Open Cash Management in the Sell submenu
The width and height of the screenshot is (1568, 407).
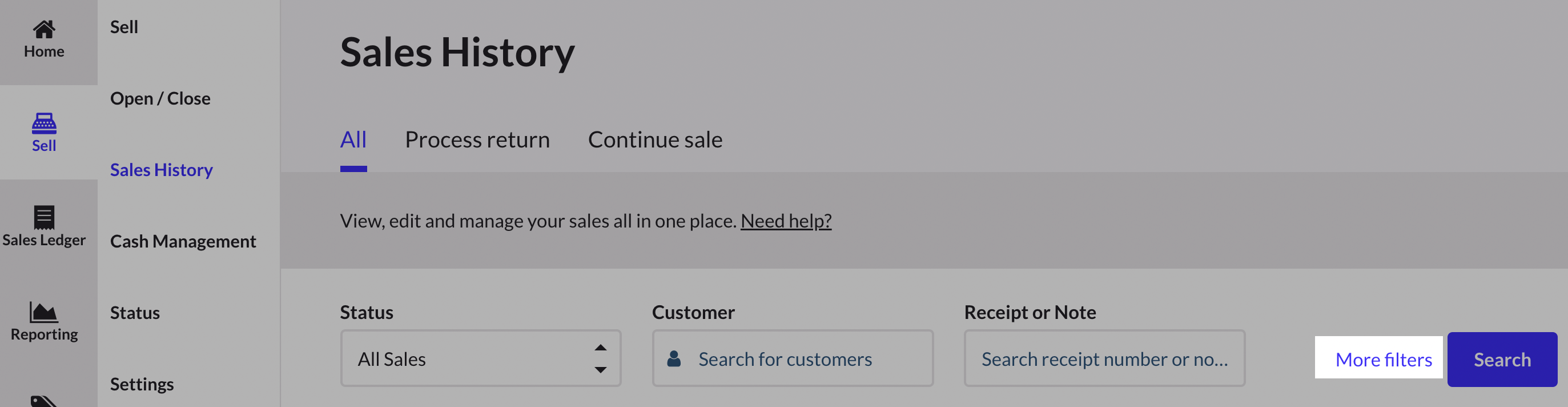[183, 241]
